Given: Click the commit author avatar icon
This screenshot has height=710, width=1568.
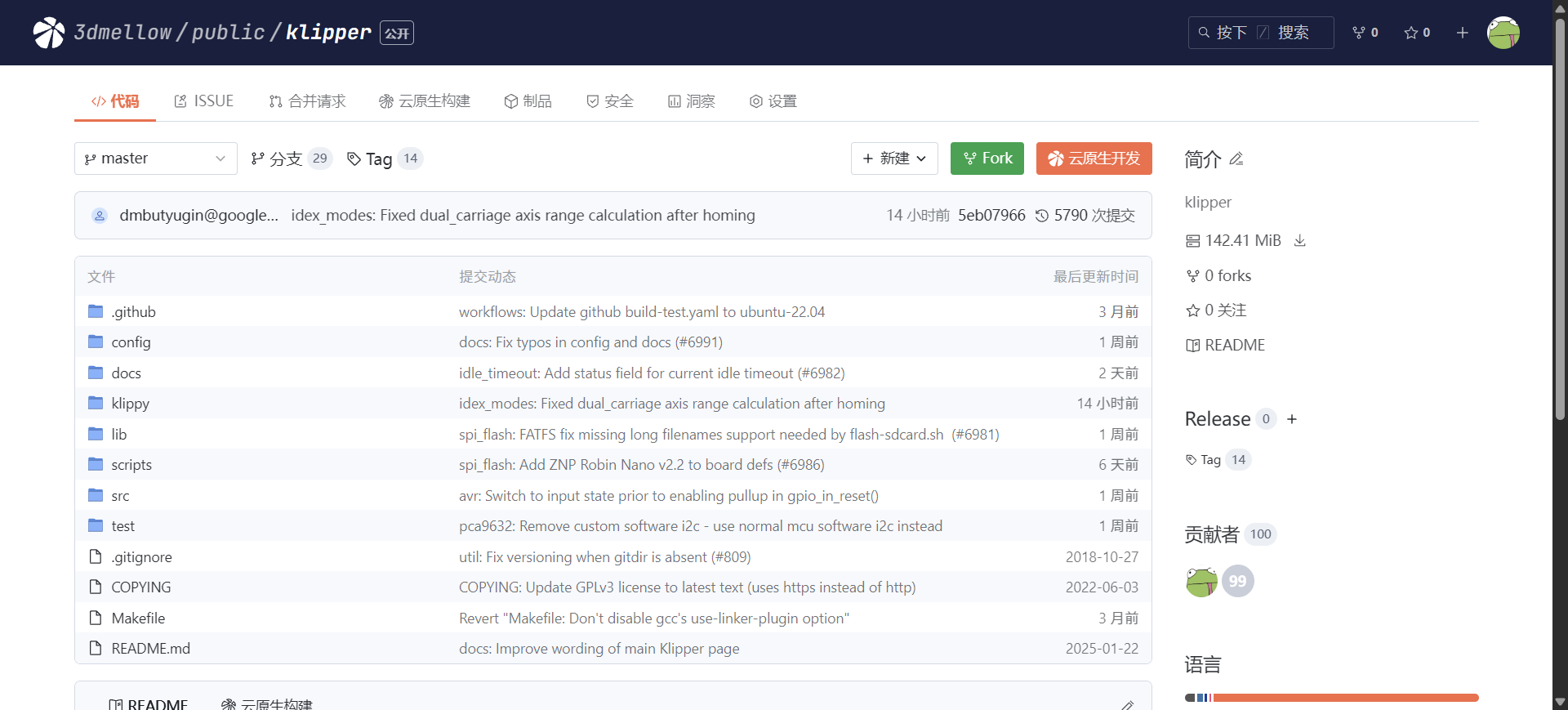Looking at the screenshot, I should point(99,216).
